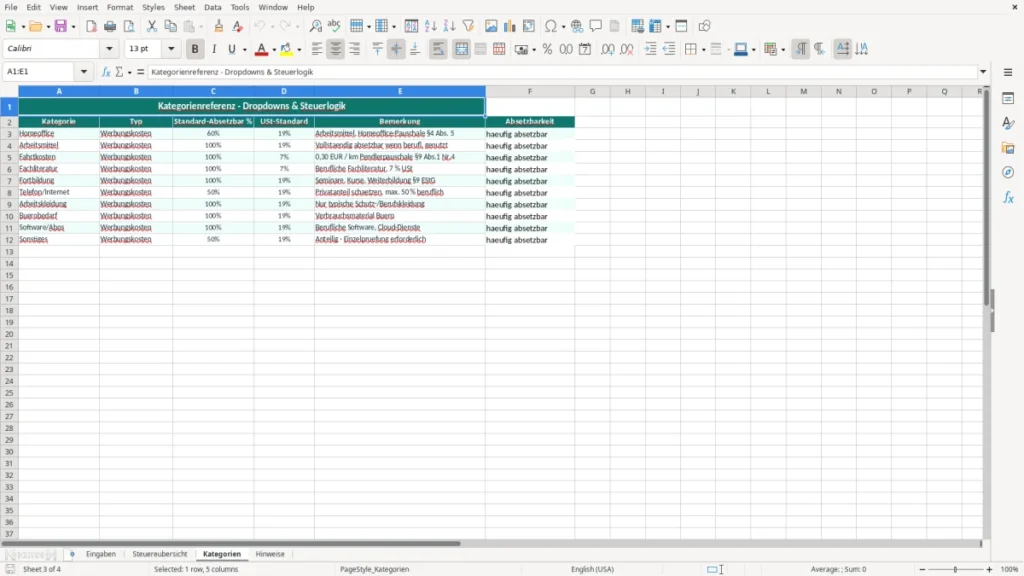
Task: Merge and center cells icon
Action: [x=461, y=49]
